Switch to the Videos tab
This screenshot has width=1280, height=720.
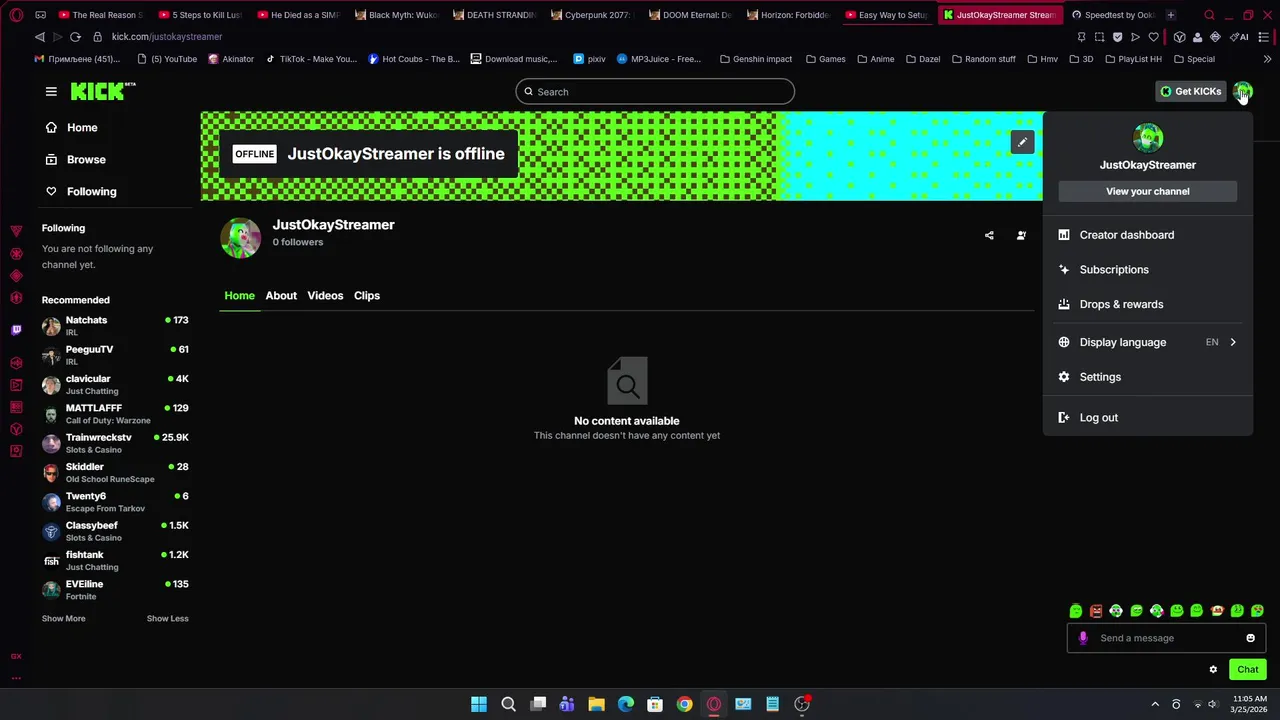click(x=325, y=296)
